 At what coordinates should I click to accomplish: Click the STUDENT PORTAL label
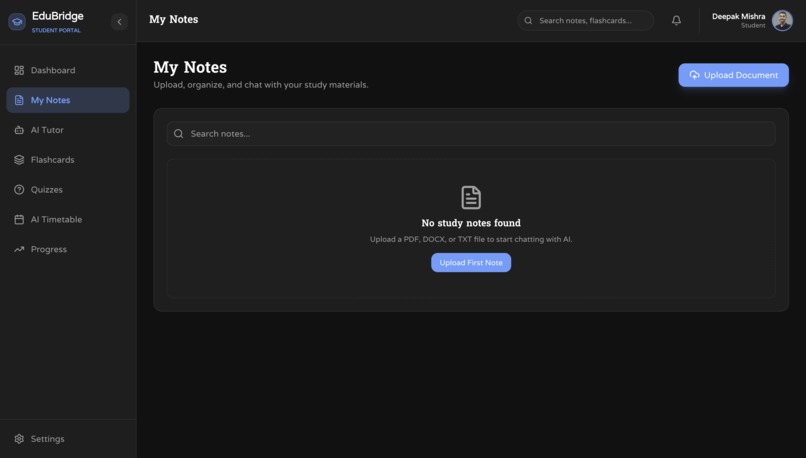56,30
